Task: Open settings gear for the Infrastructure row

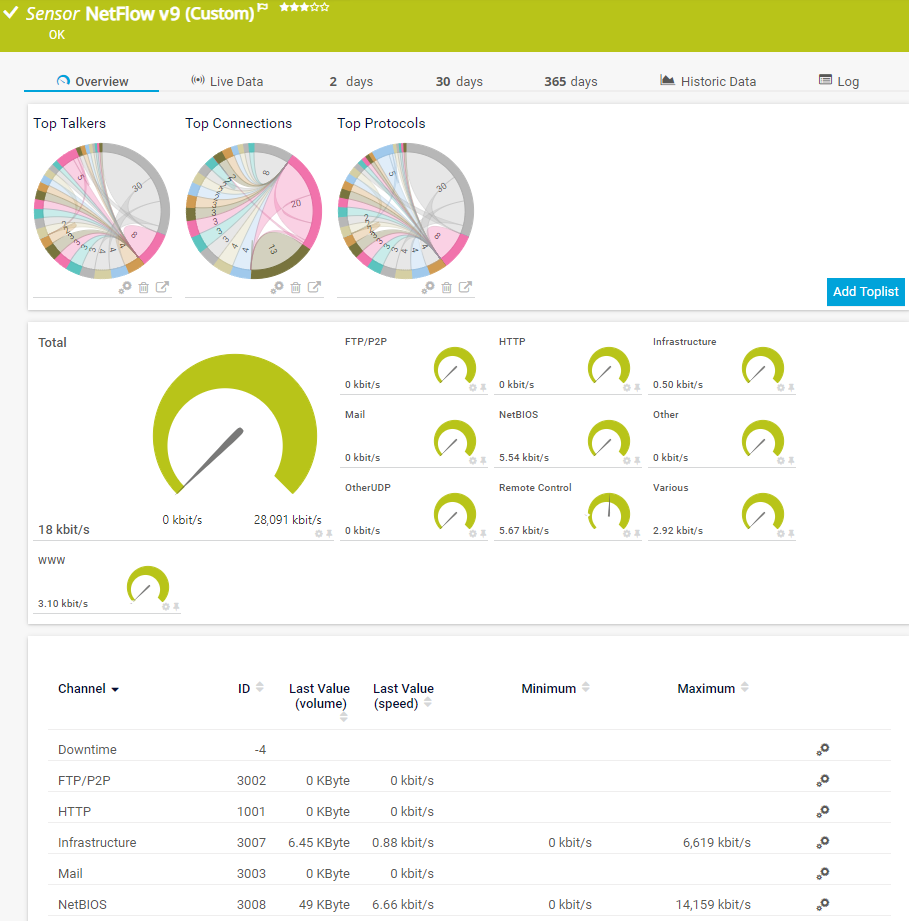Action: 822,842
